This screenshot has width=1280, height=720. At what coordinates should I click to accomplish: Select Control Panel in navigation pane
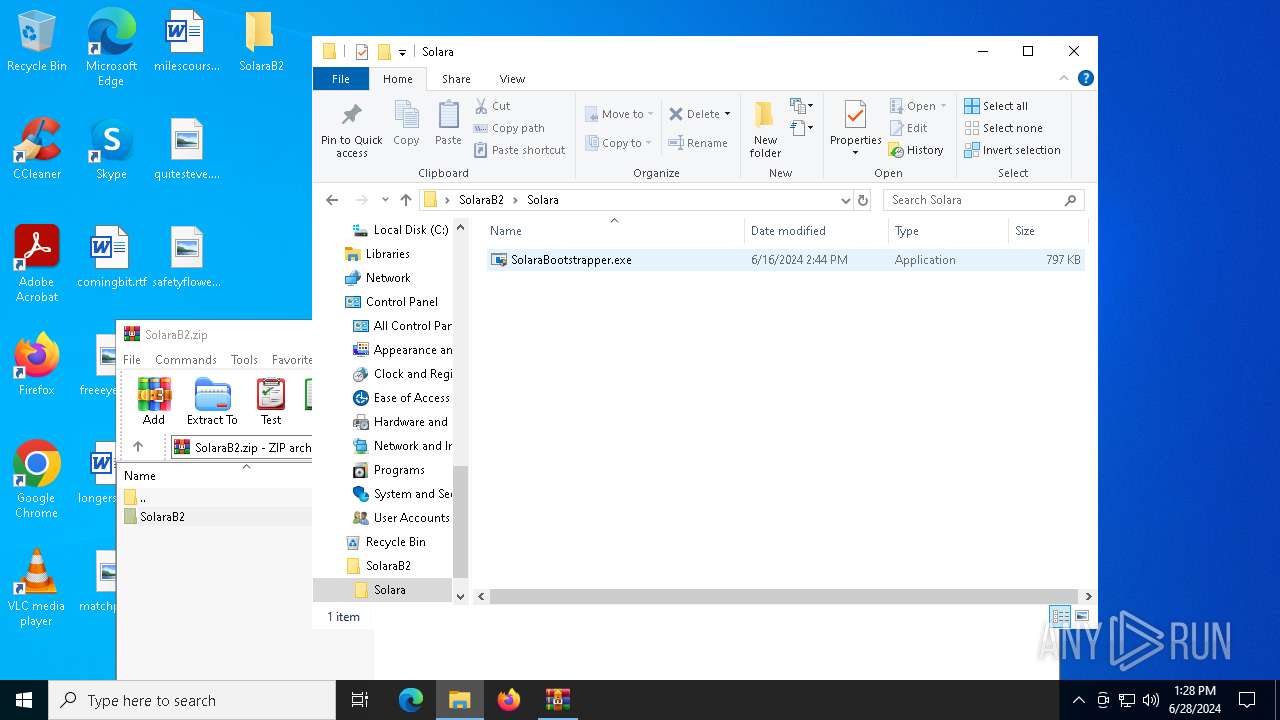click(x=391, y=302)
